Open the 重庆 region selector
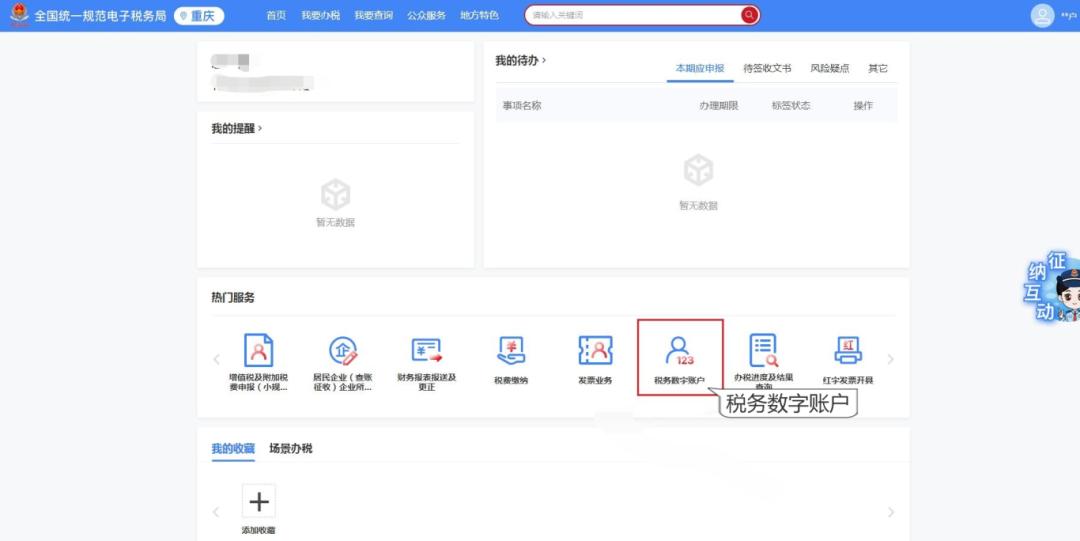This screenshot has width=1080, height=541. pyautogui.click(x=199, y=16)
